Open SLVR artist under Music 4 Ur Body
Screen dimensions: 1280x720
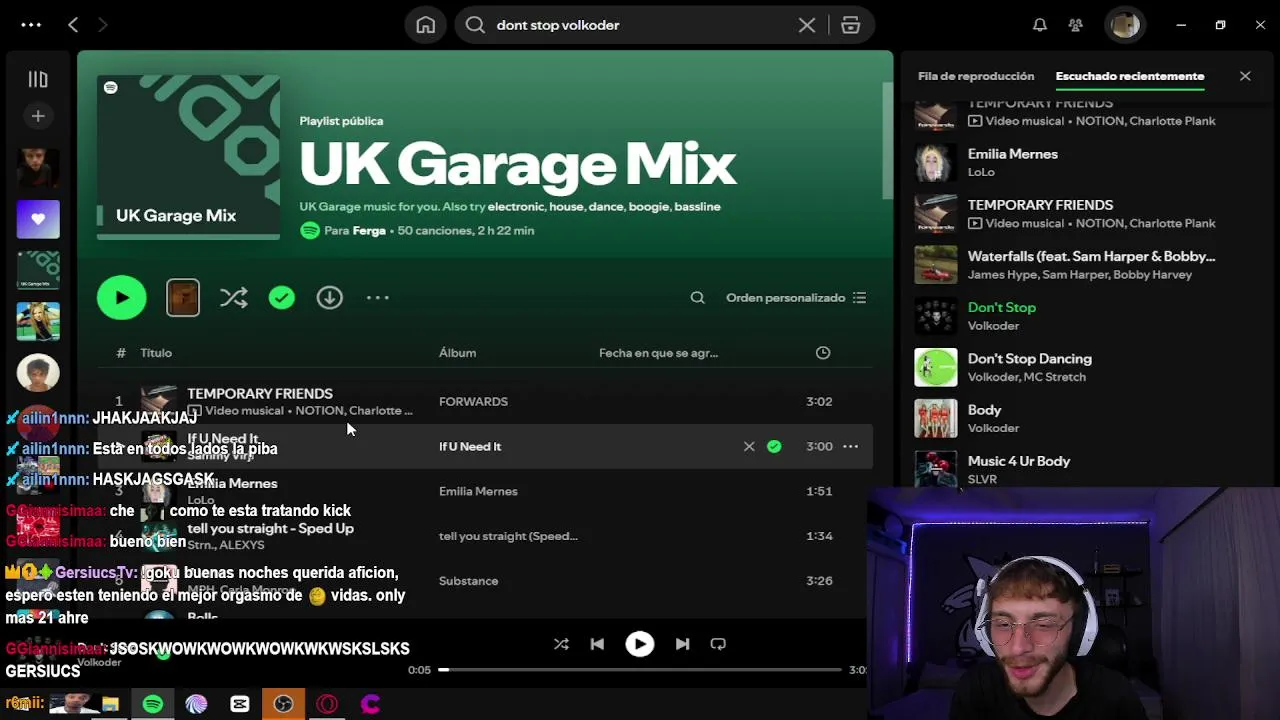point(982,480)
